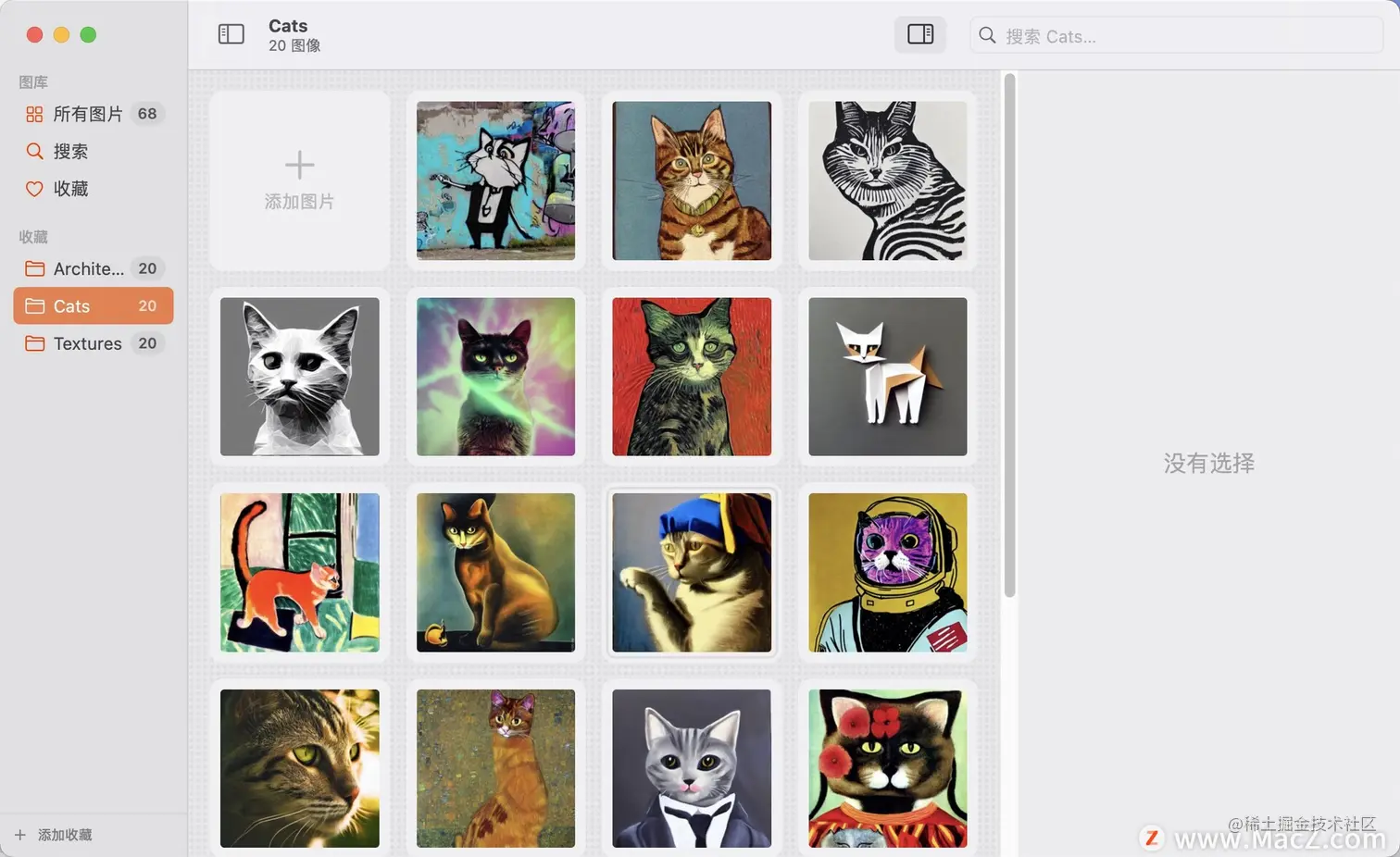Select the Textures collection folder

click(x=93, y=343)
